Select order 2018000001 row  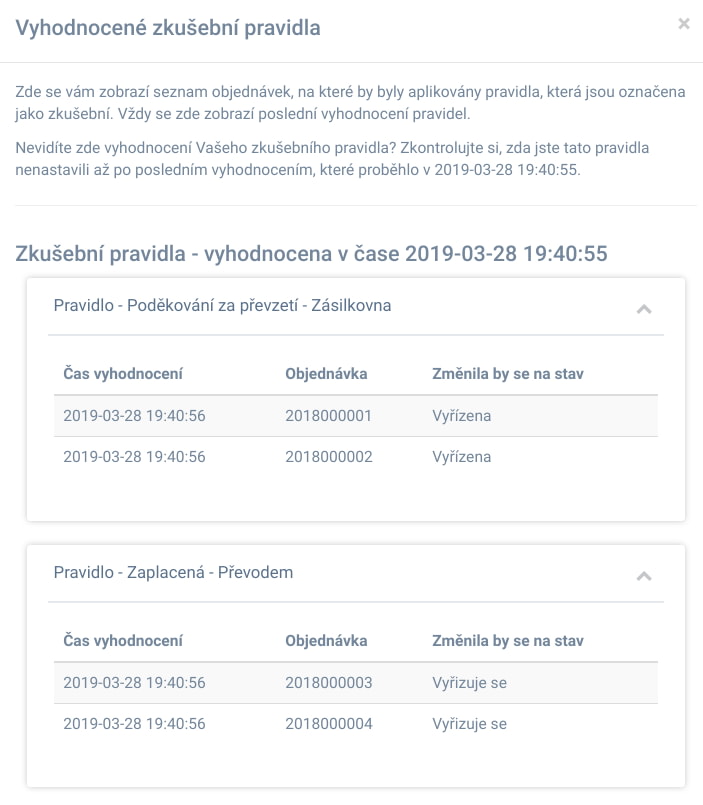356,416
